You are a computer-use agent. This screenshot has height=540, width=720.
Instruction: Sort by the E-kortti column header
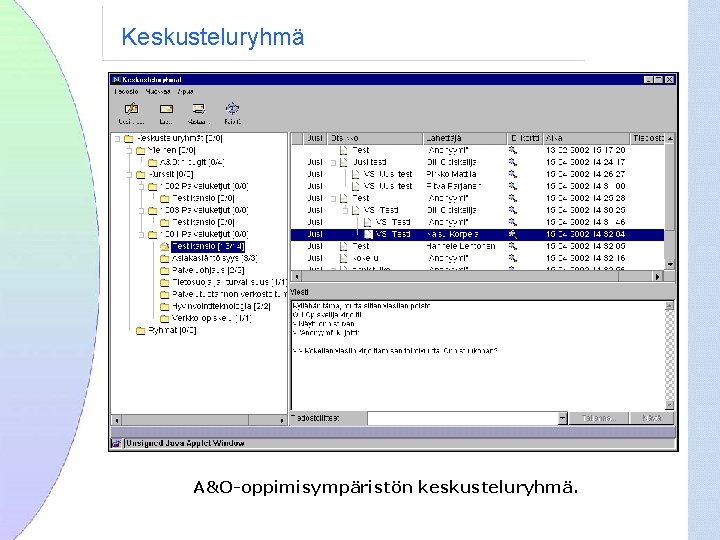[x=525, y=138]
